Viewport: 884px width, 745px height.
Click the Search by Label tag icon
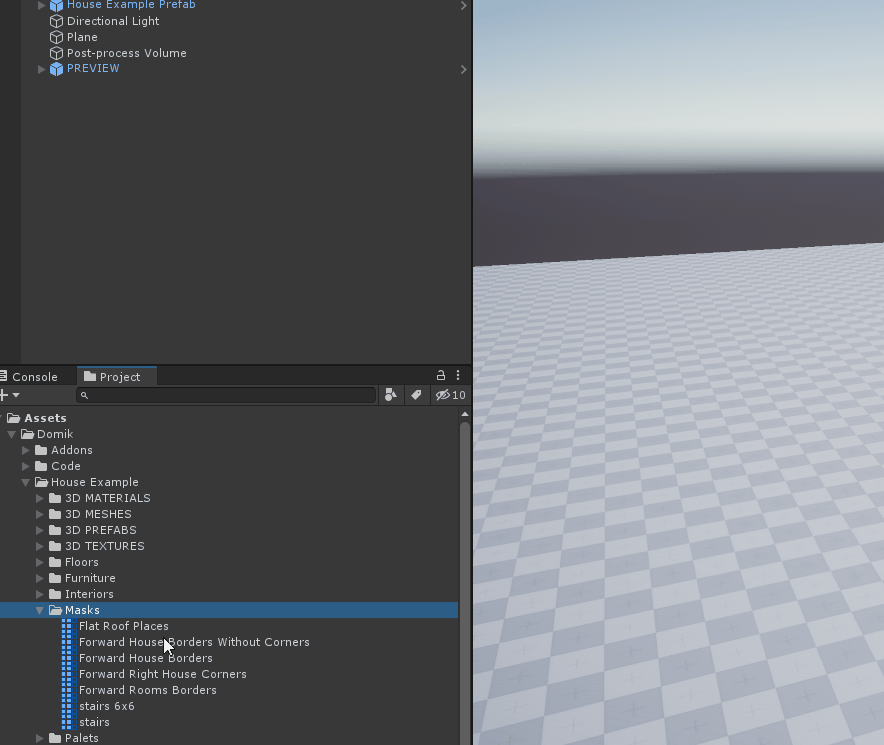[416, 395]
